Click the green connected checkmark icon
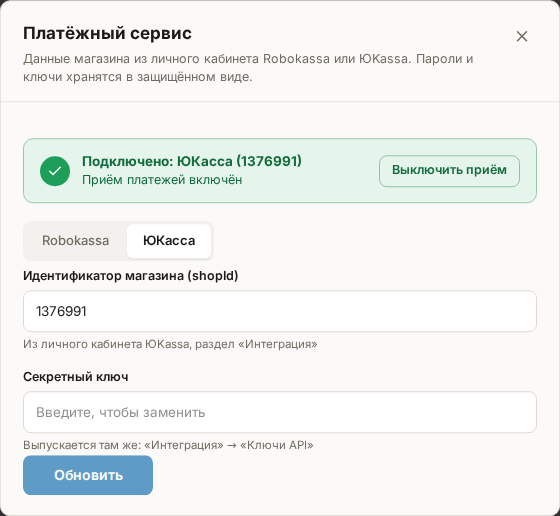 tap(55, 171)
